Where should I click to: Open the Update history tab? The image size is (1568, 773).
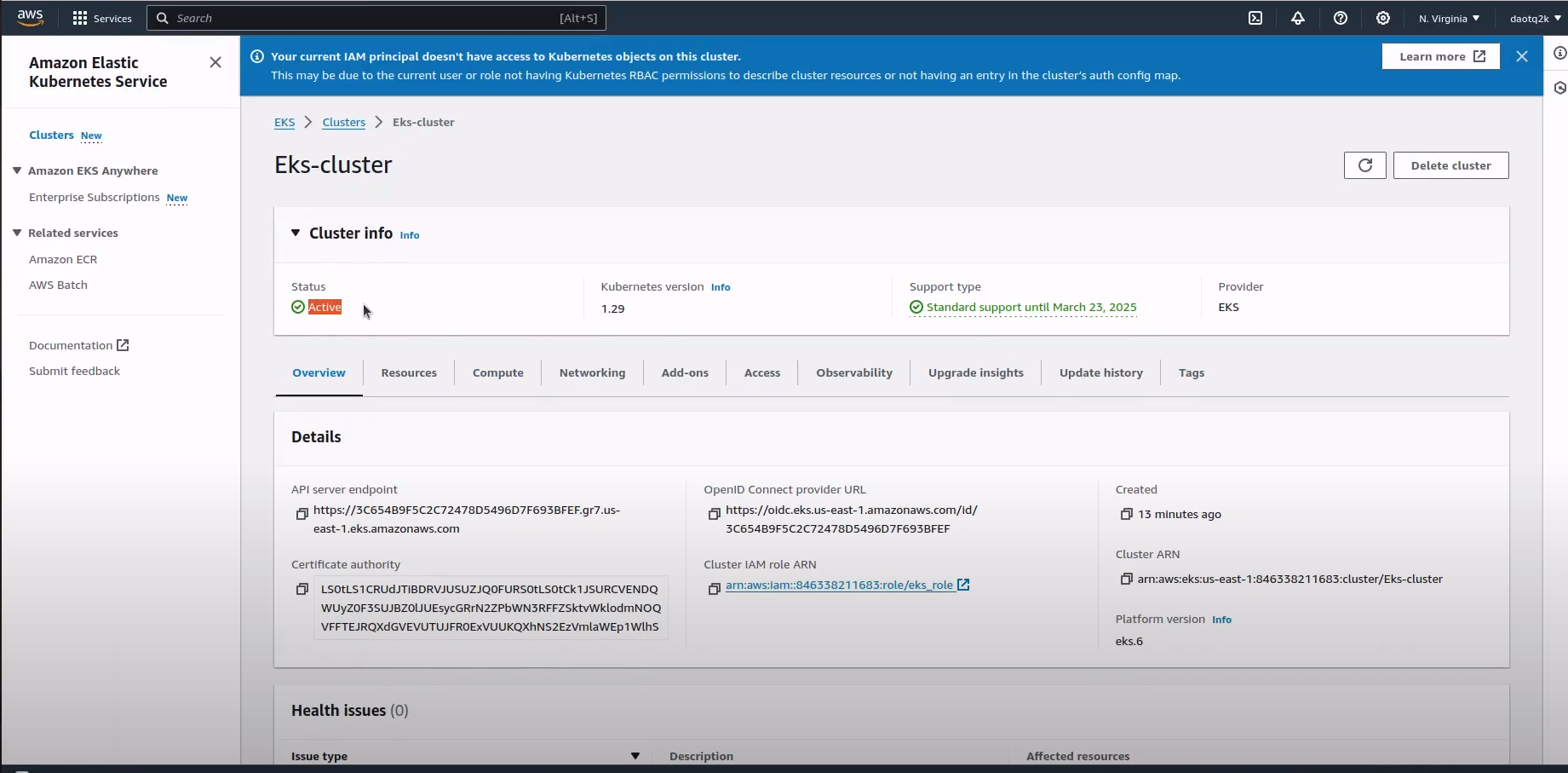coord(1101,372)
